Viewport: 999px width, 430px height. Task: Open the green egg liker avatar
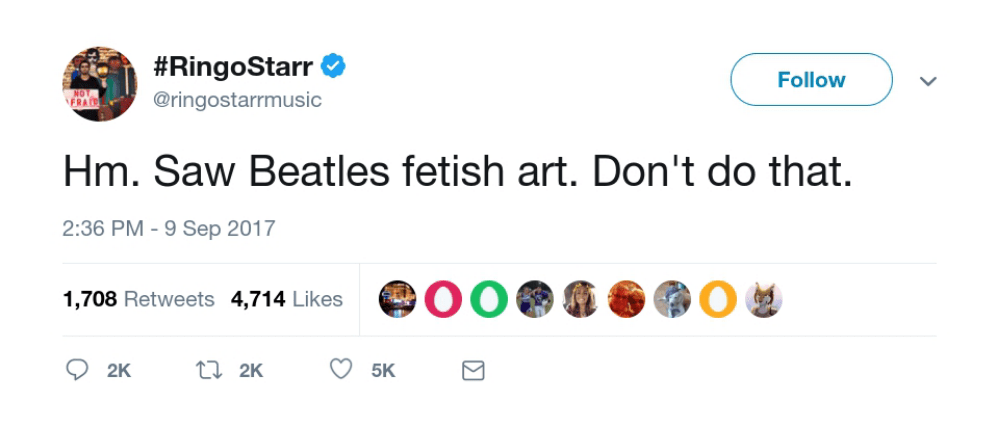coord(488,299)
